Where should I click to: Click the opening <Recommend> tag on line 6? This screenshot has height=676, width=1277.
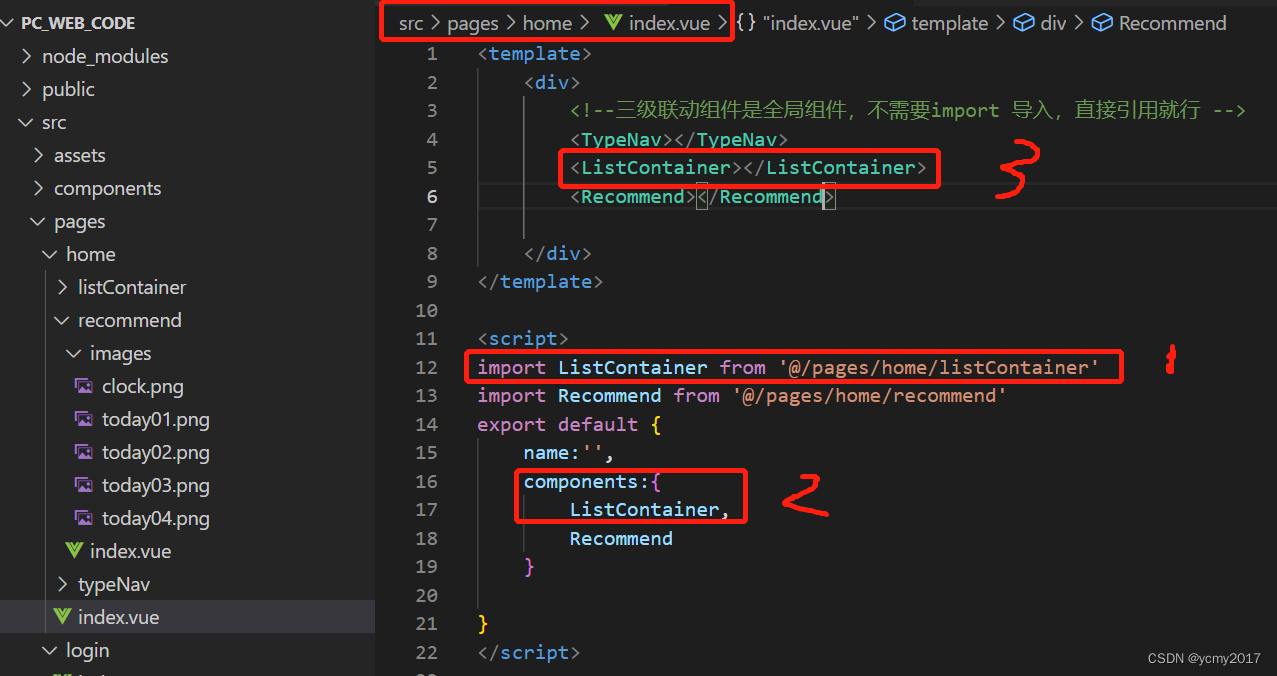[633, 196]
